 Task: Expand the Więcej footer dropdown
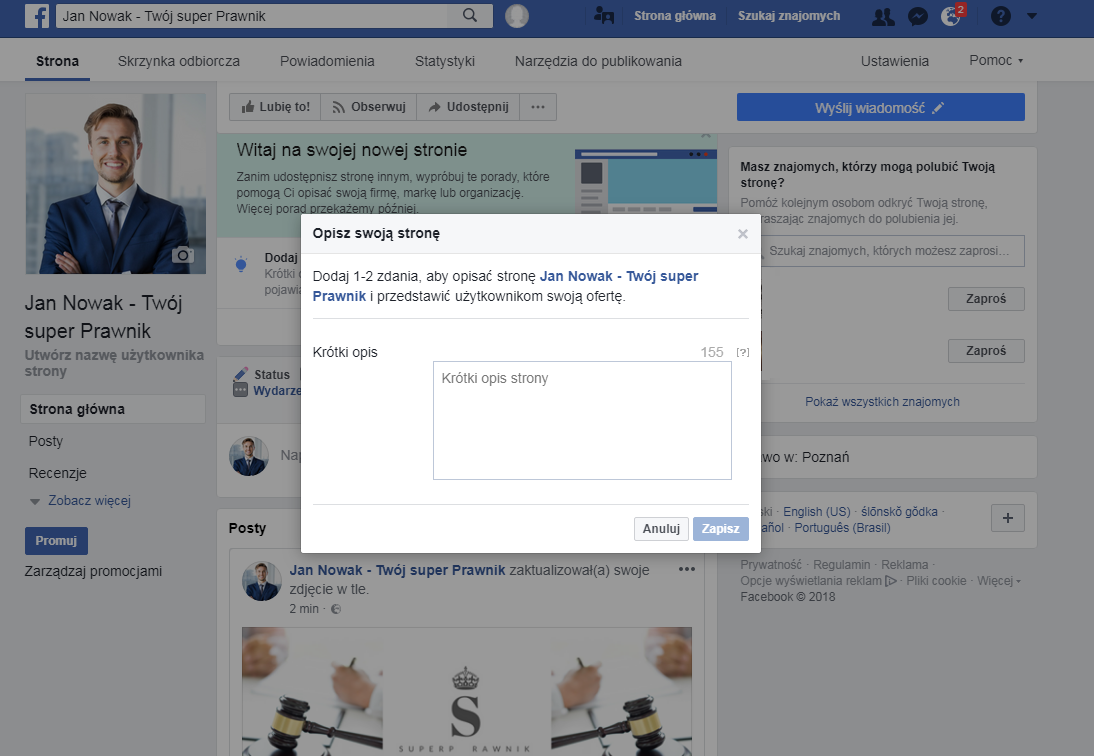(x=998, y=581)
